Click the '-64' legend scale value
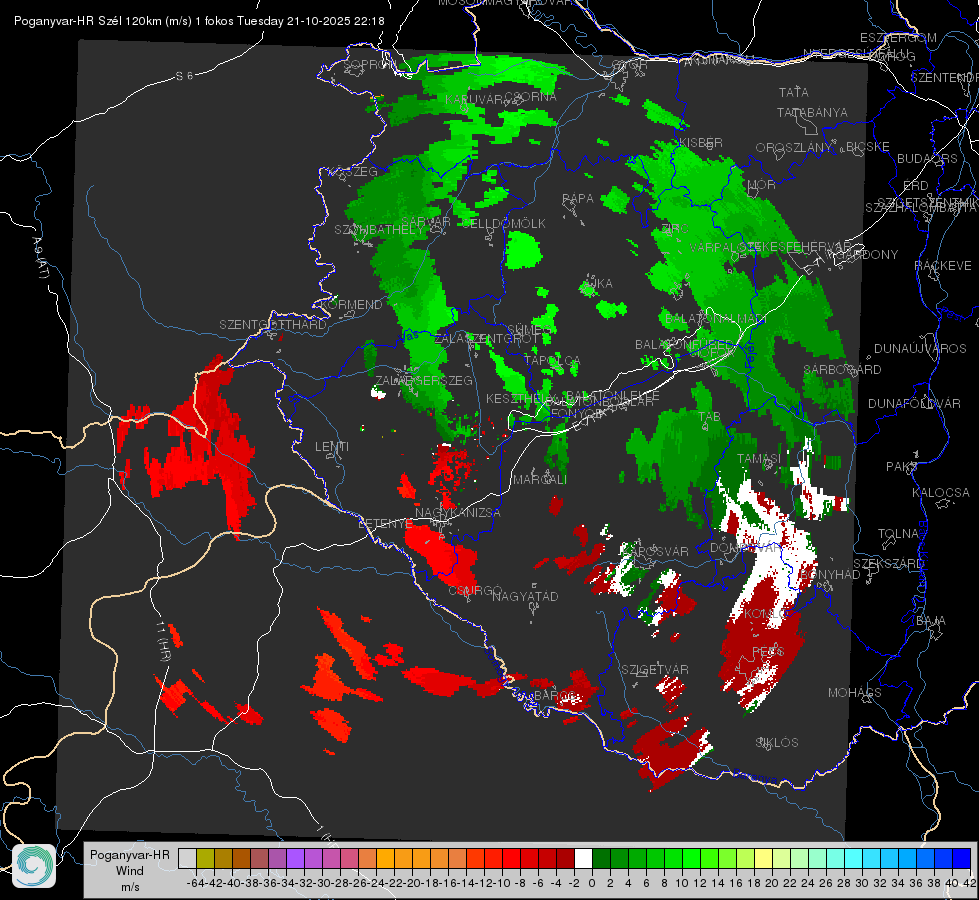 pos(196,883)
